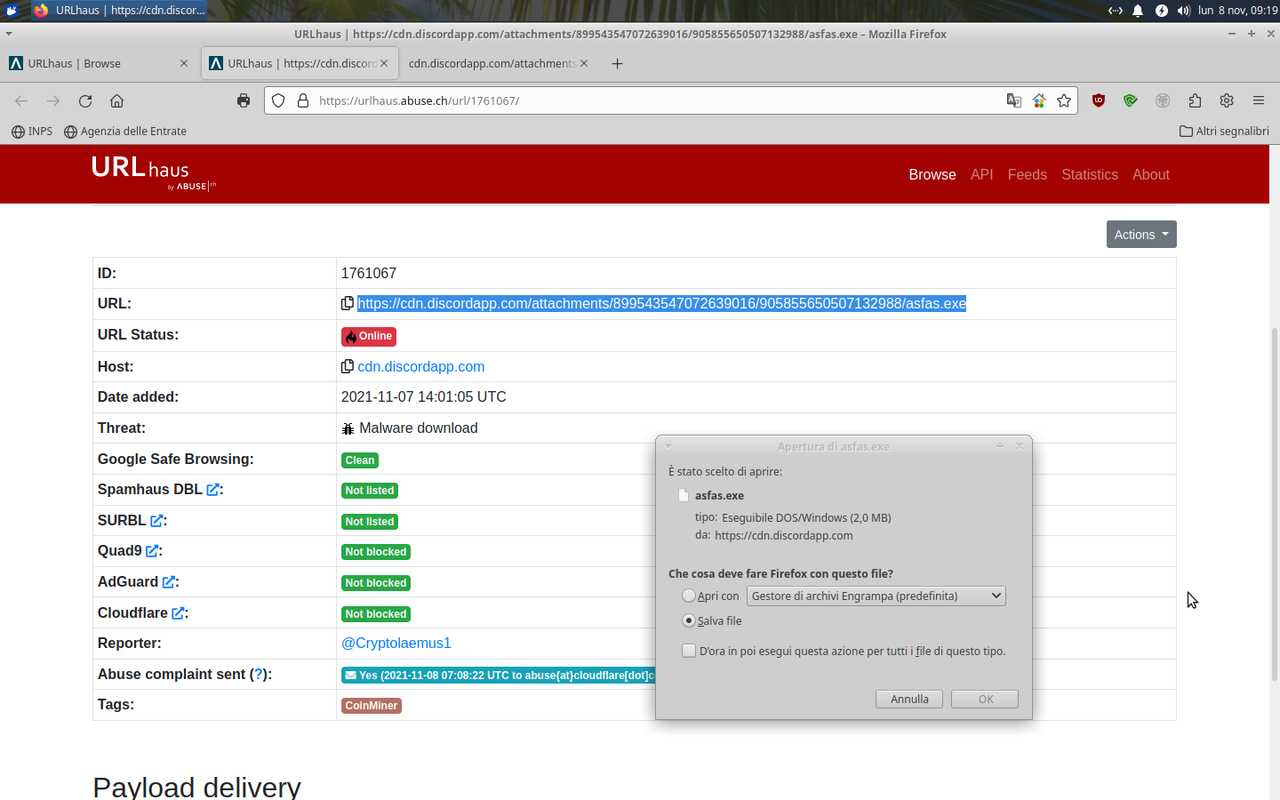Click the back navigation arrow
Screen dimensions: 1280x800
pyautogui.click(x=21, y=101)
